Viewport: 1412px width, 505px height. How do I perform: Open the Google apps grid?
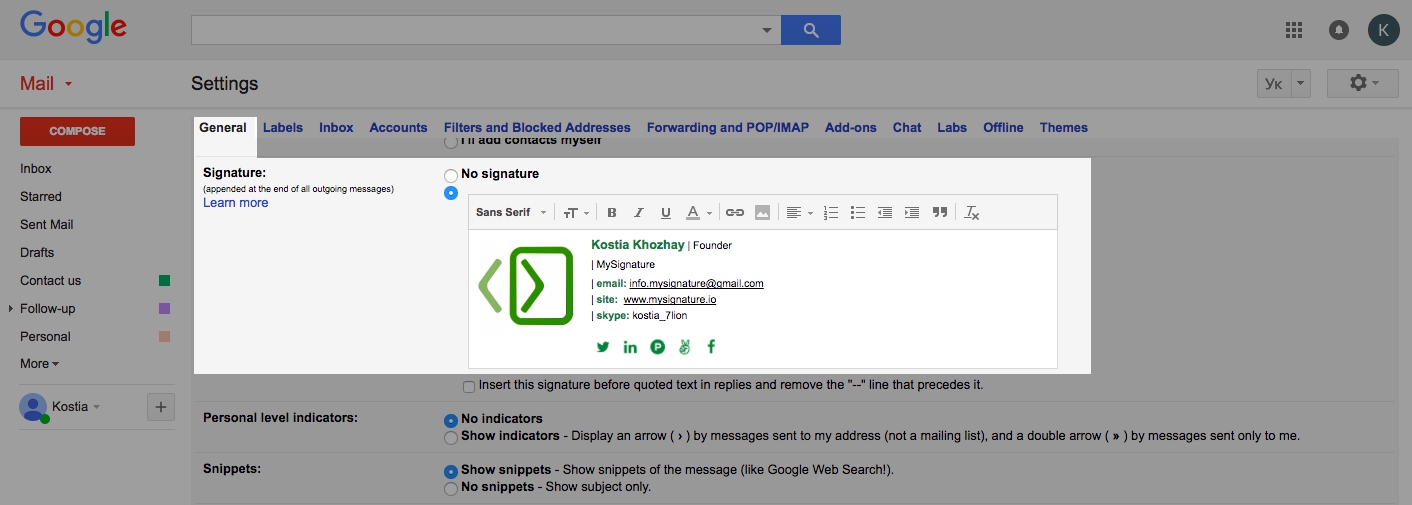click(x=1294, y=30)
